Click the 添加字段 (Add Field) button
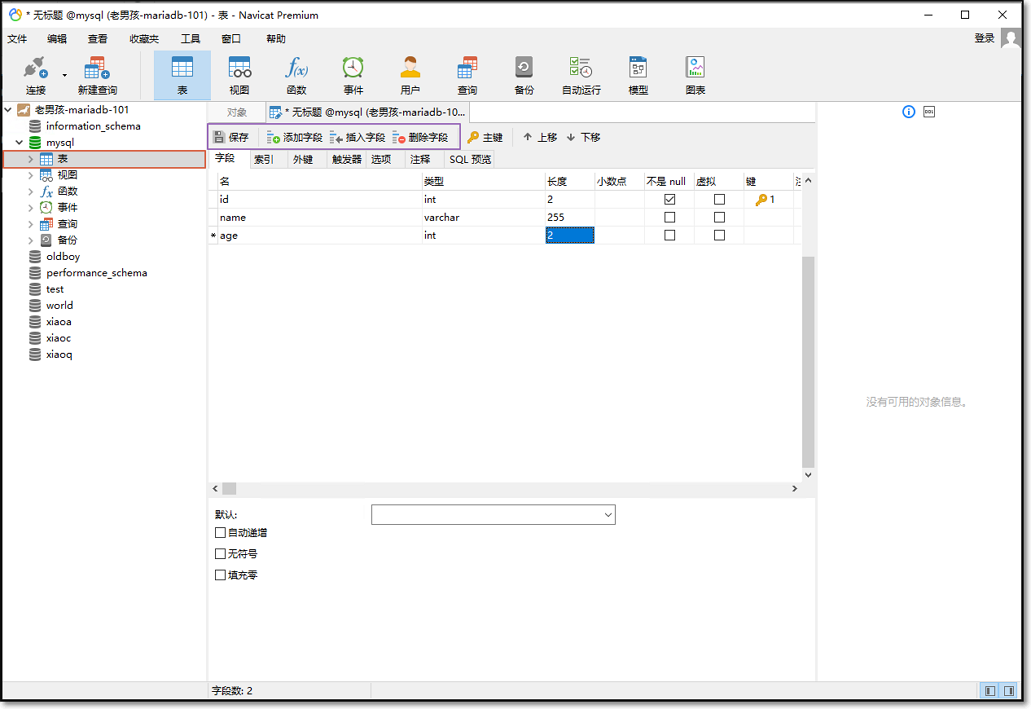 (295, 137)
